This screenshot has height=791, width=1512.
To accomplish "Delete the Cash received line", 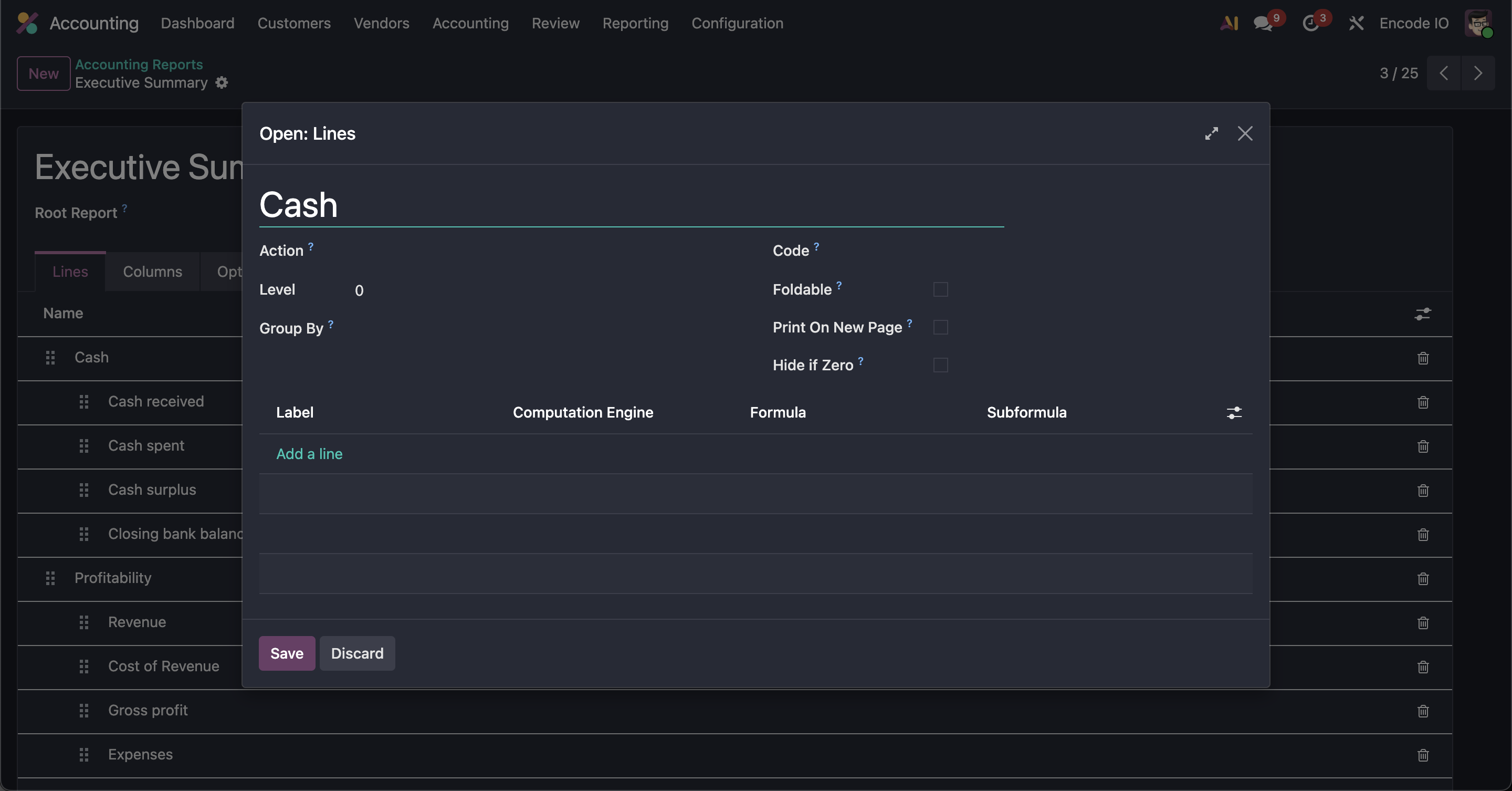I will pos(1423,402).
